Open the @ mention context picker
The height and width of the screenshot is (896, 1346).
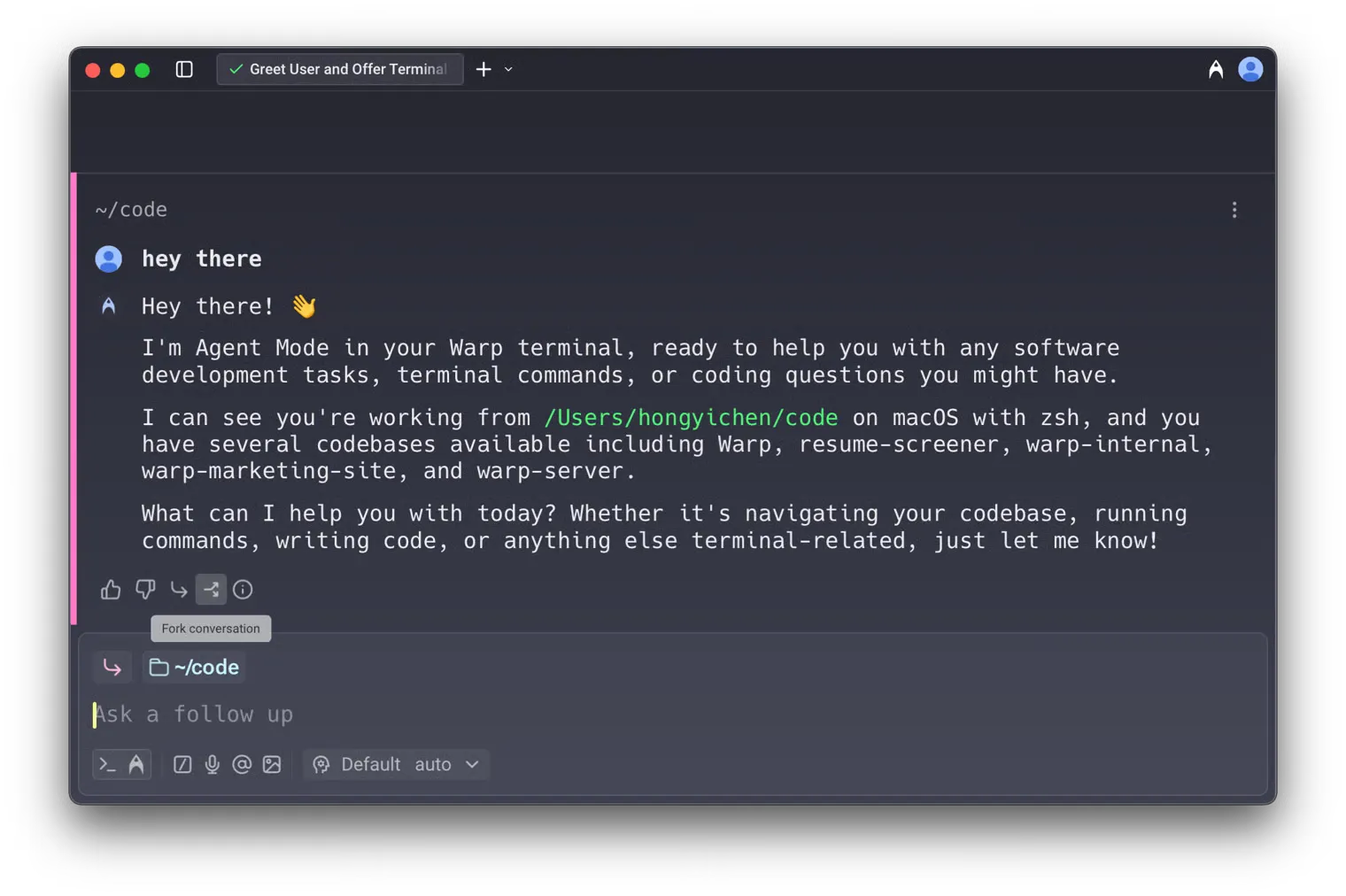242,764
